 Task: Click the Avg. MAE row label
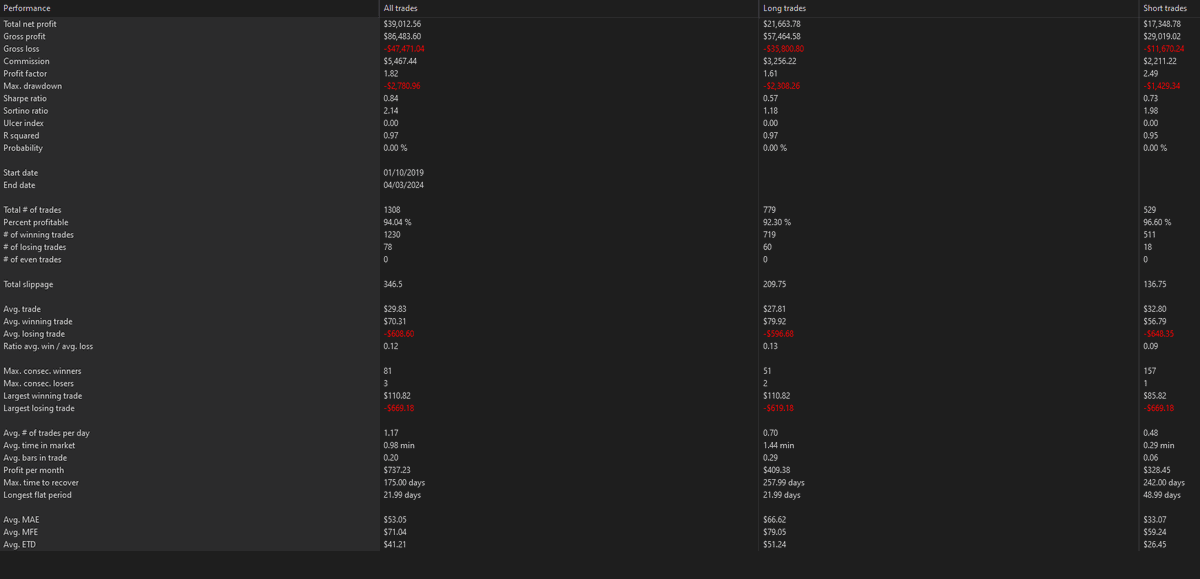point(23,519)
